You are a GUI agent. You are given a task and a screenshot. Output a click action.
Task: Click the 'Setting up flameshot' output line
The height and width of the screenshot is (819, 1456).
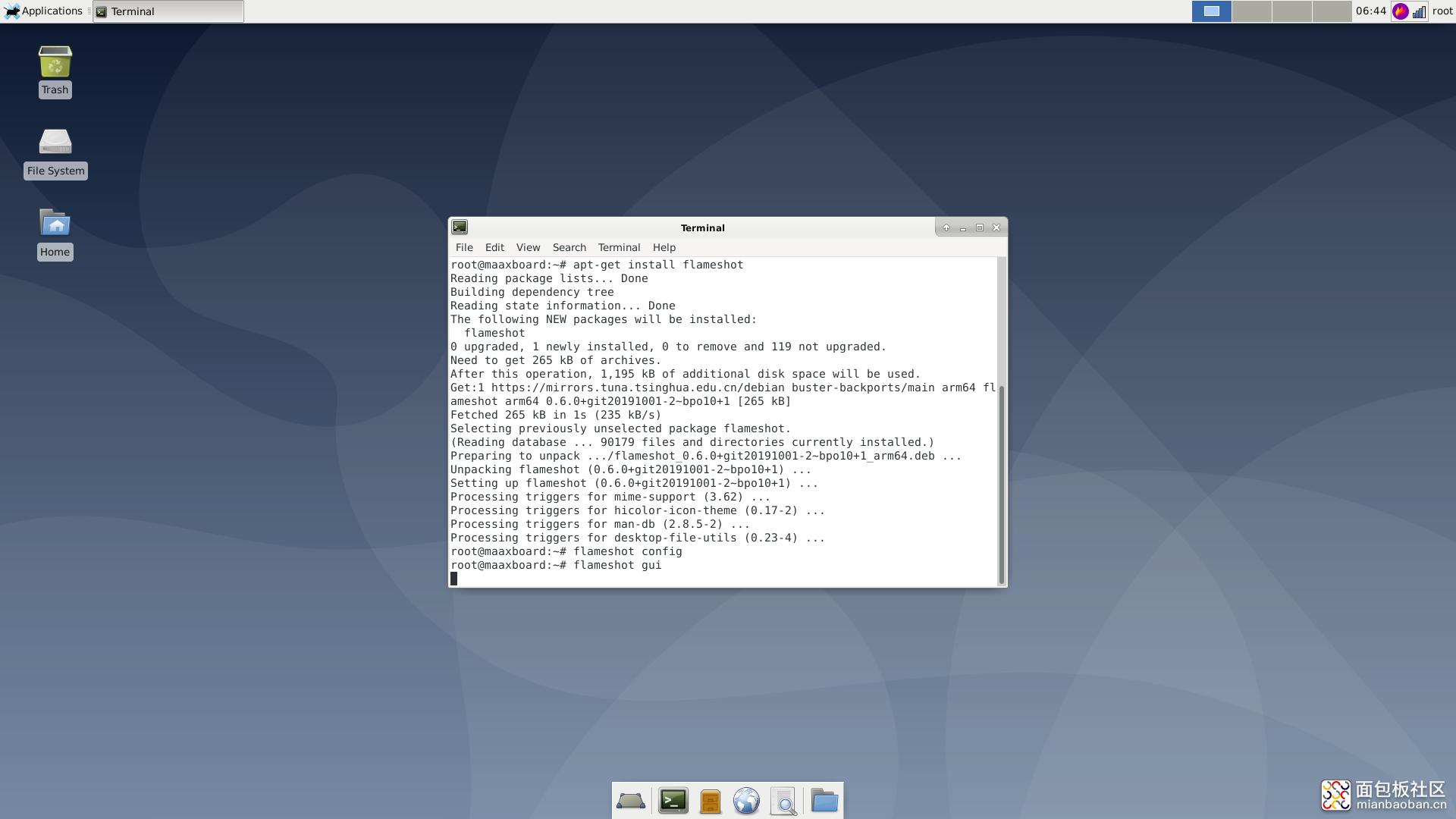pyautogui.click(x=634, y=483)
